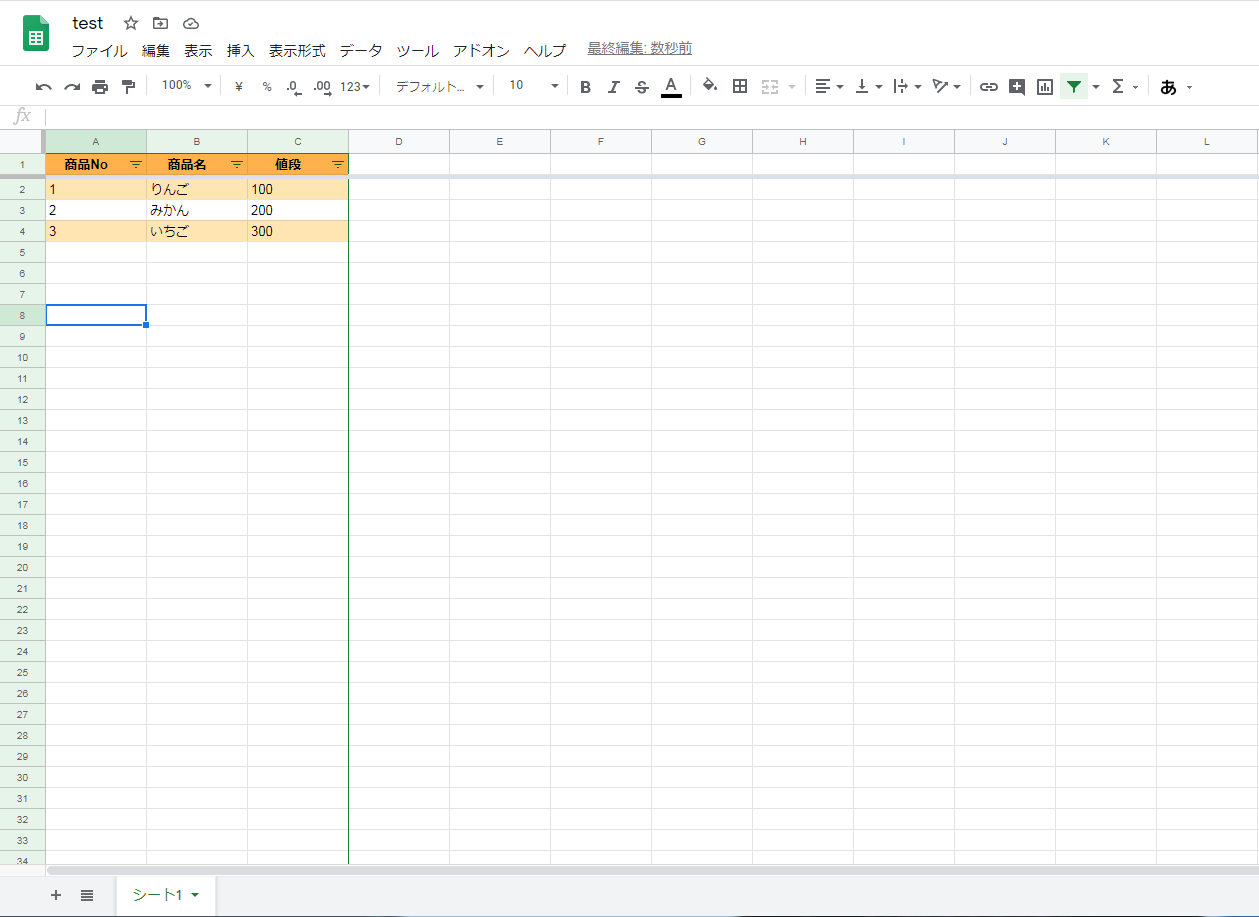Viewport: 1259px width, 917px height.
Task: Toggle strikethrough formatting
Action: [641, 86]
